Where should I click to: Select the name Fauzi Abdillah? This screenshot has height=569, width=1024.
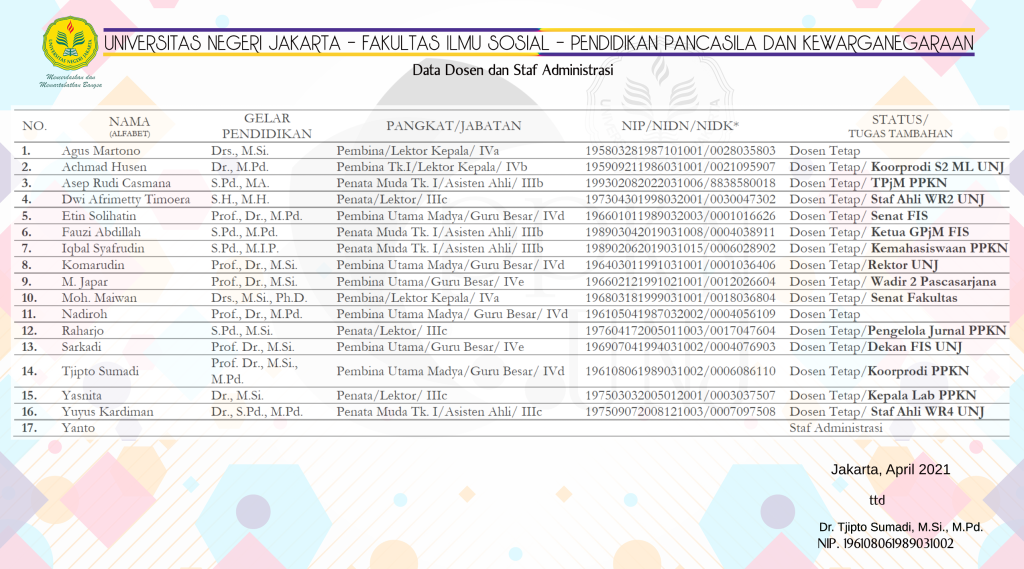tap(101, 233)
